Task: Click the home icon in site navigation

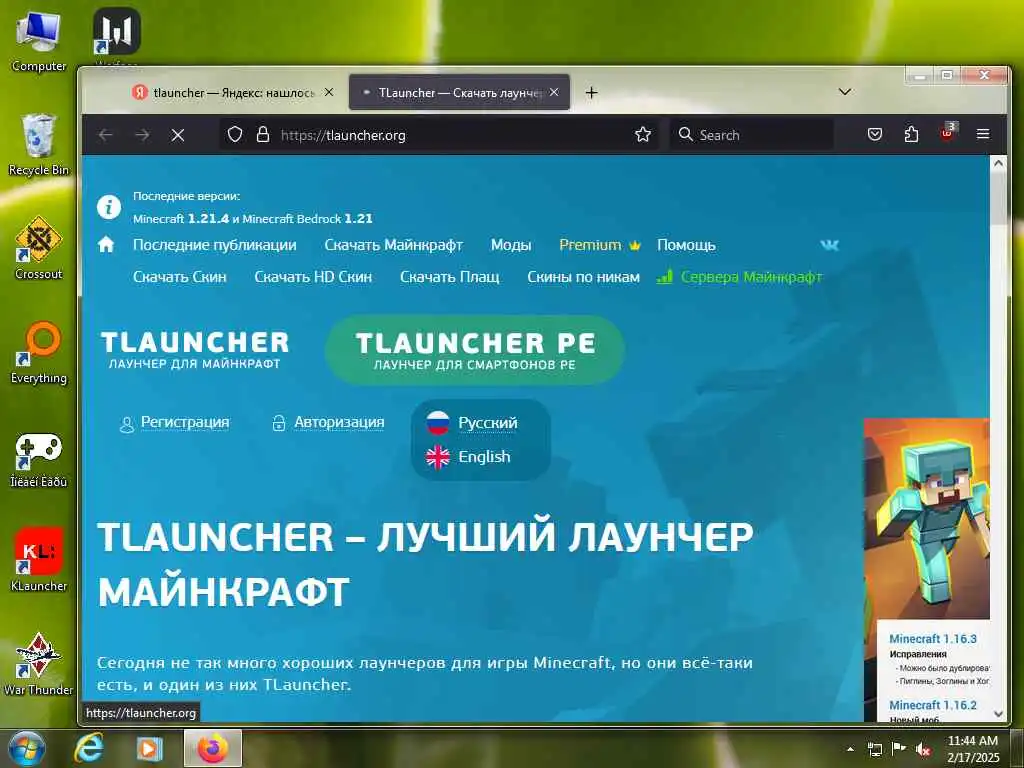Action: click(x=106, y=245)
